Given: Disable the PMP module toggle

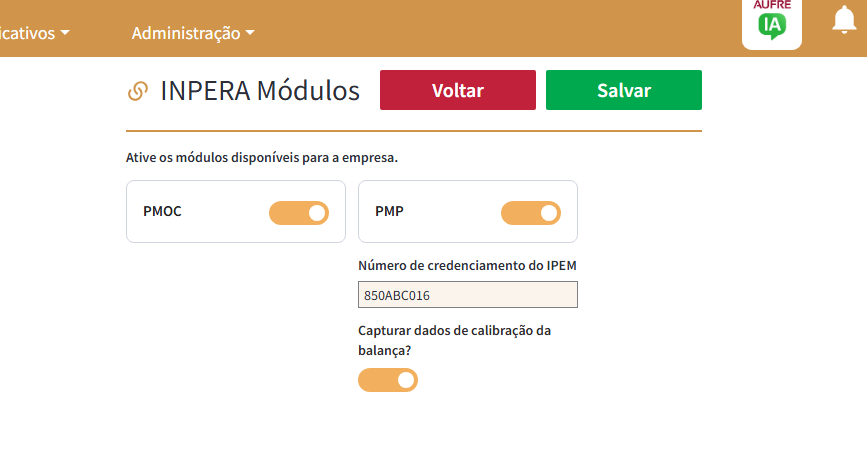Looking at the screenshot, I should pos(531,213).
